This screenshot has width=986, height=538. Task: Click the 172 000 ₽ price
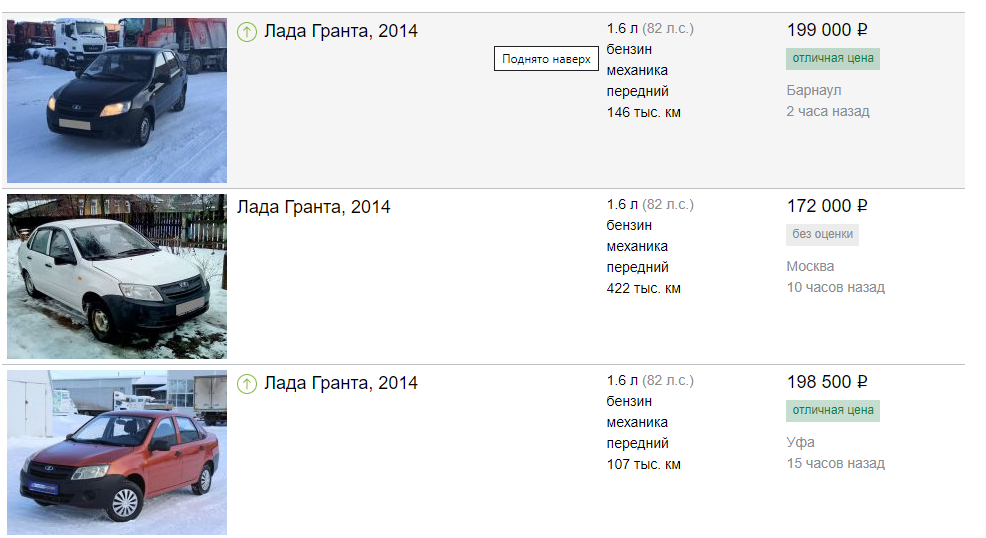(x=826, y=207)
